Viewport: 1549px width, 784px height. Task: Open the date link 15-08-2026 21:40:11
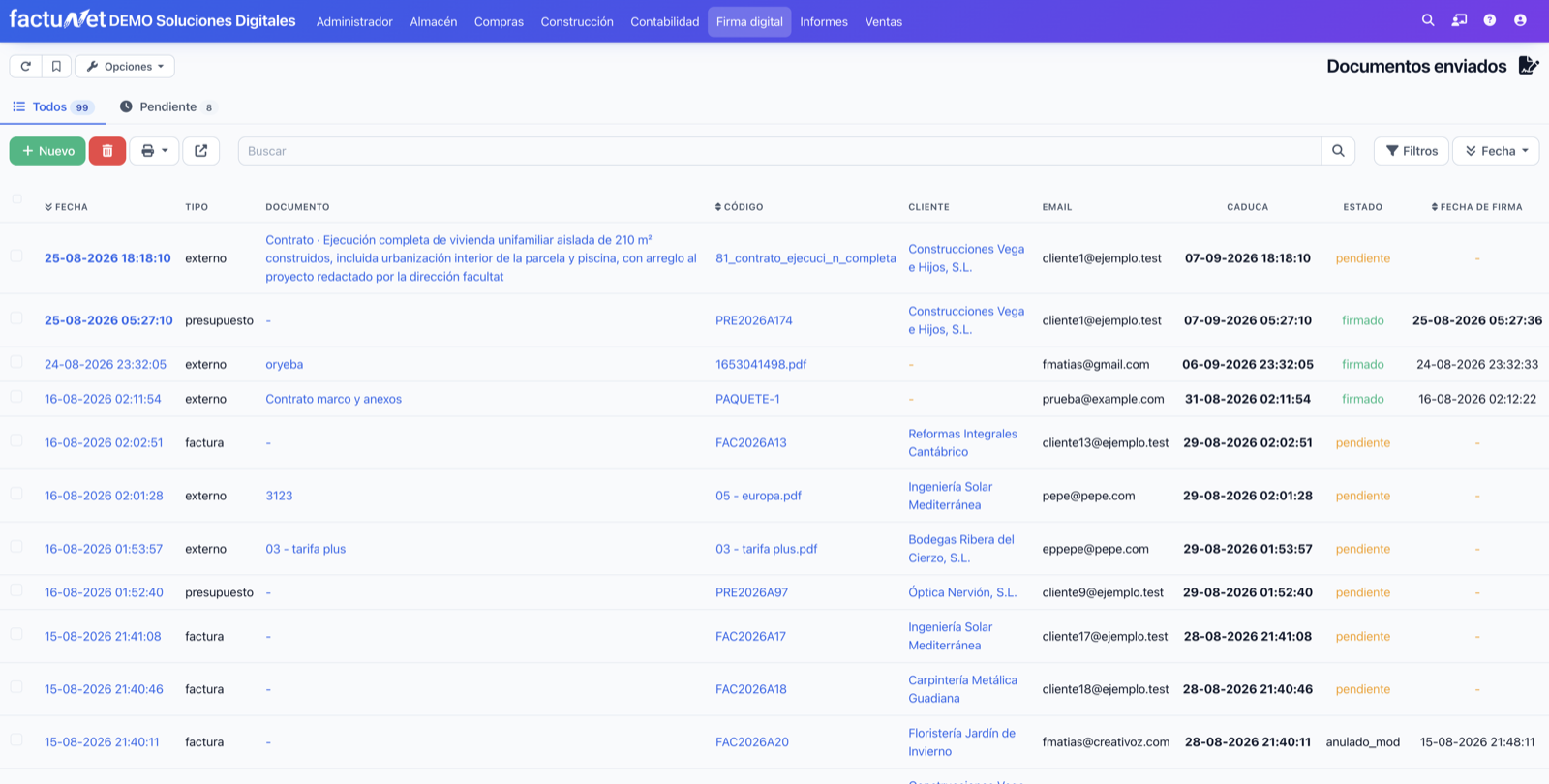pos(102,742)
